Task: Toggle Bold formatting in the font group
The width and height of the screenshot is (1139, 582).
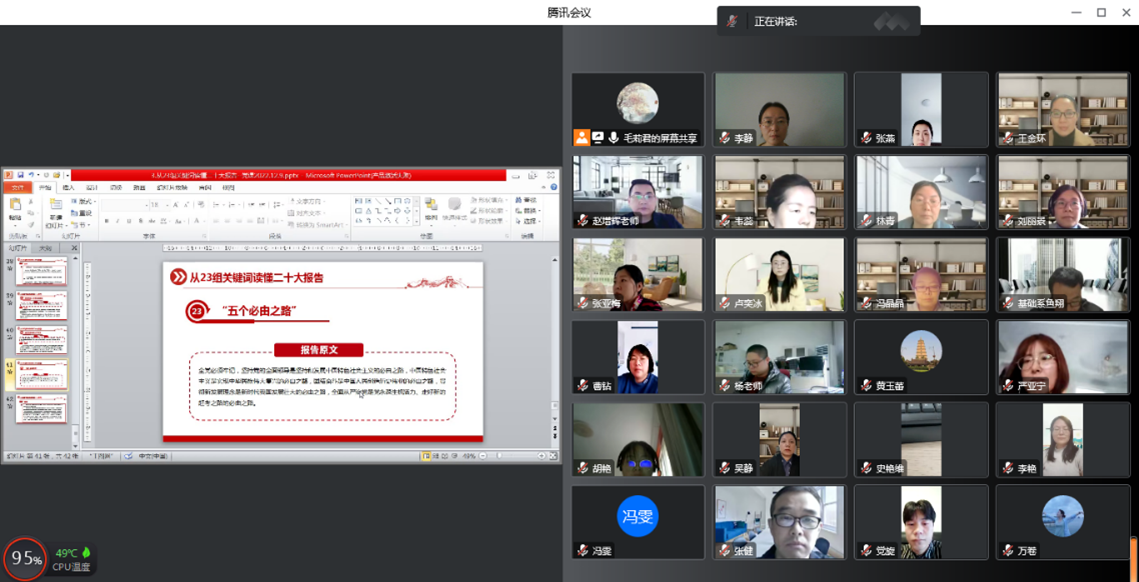Action: 105,221
